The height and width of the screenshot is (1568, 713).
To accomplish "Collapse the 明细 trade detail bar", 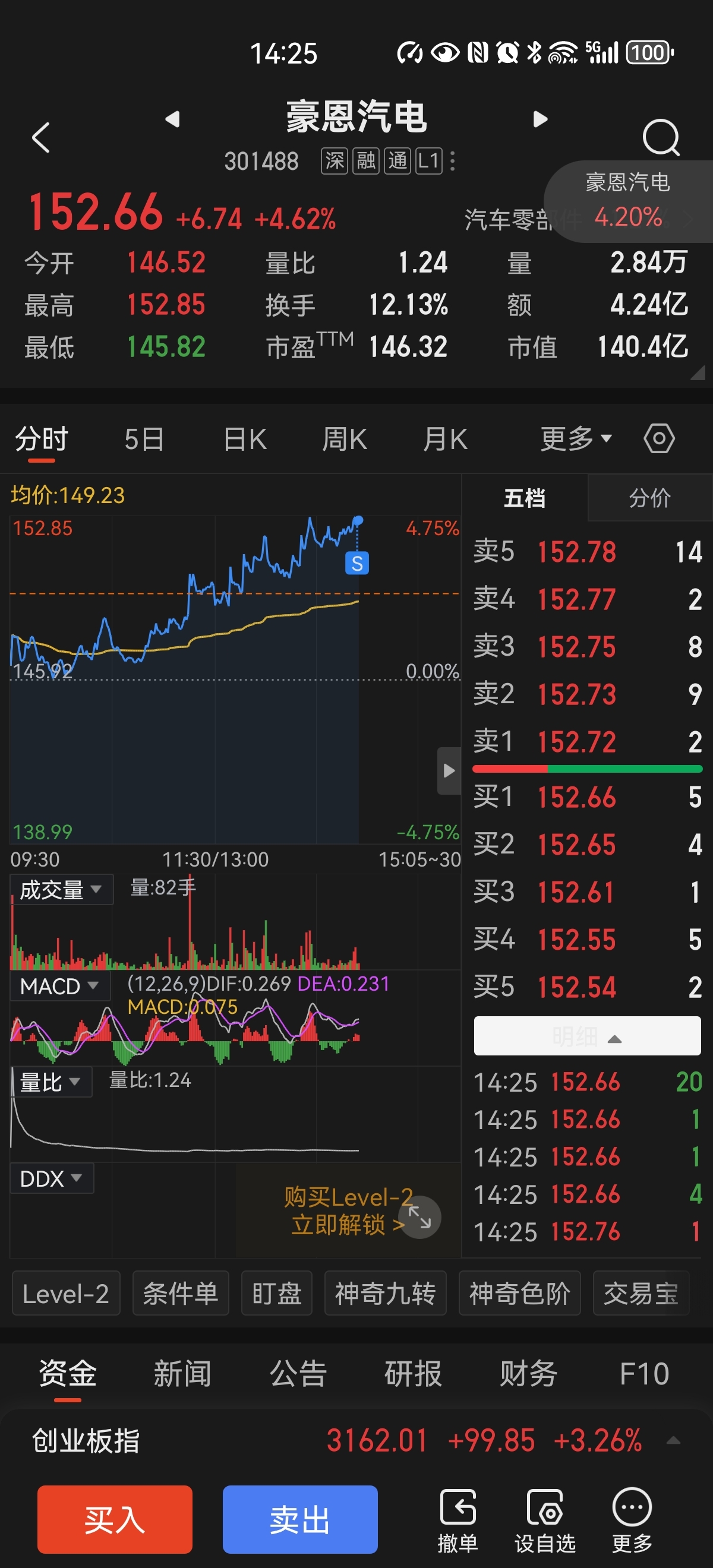I will tap(587, 1036).
